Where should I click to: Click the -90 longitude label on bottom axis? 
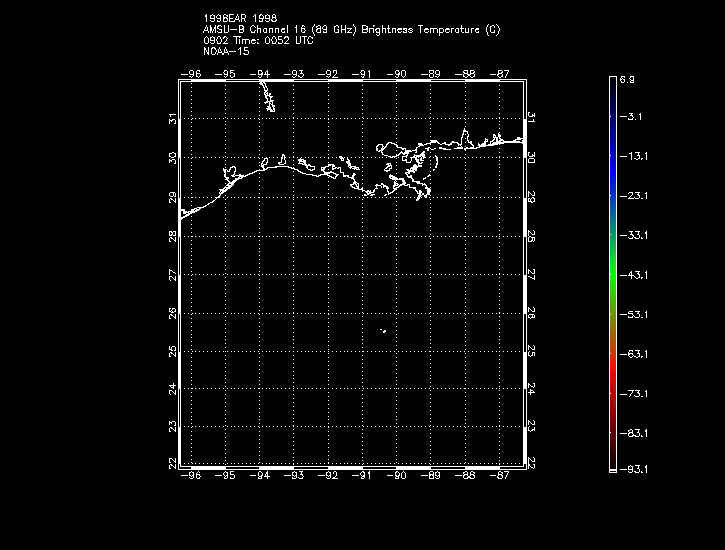[x=398, y=476]
